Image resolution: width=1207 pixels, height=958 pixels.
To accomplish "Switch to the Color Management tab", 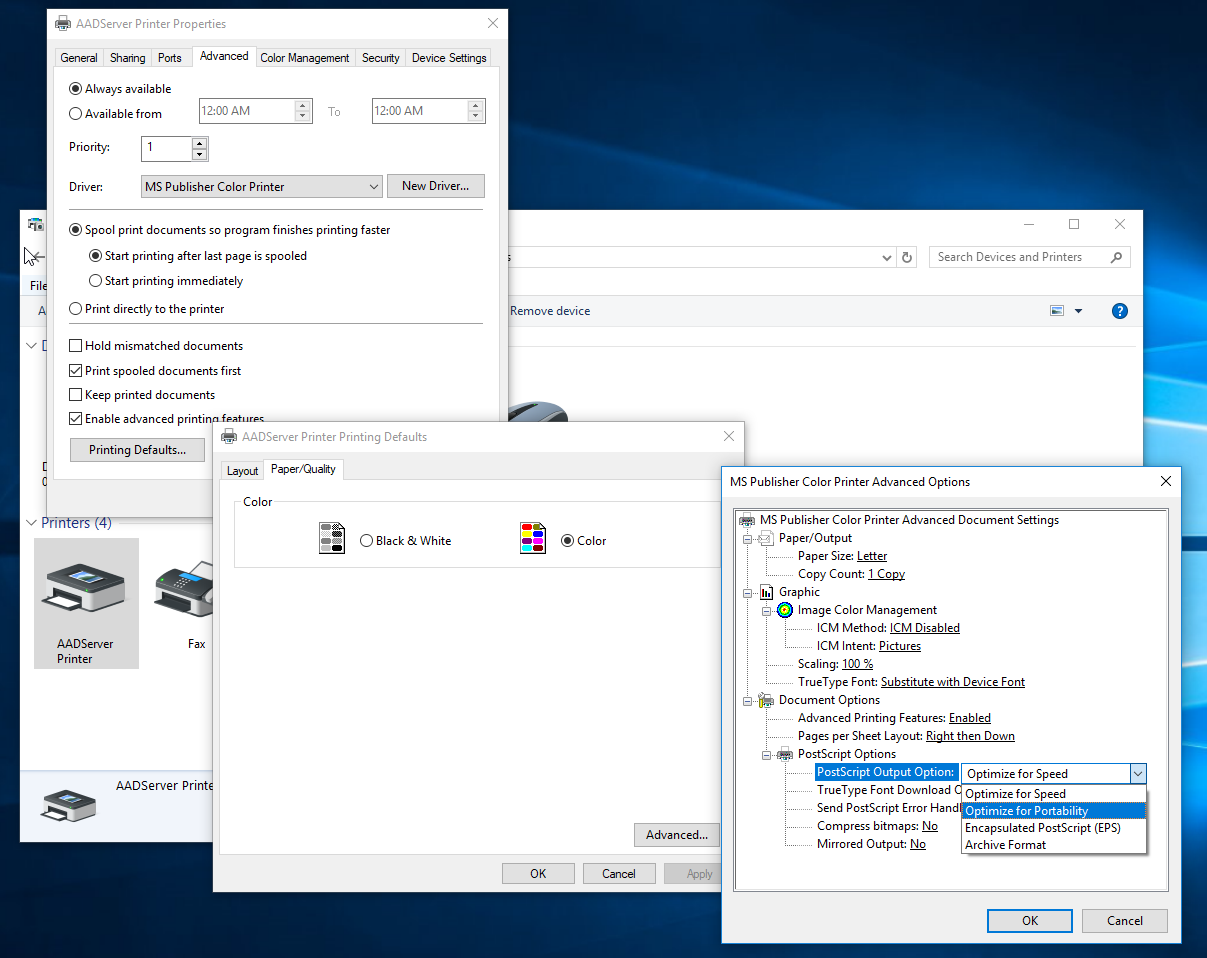I will 305,58.
